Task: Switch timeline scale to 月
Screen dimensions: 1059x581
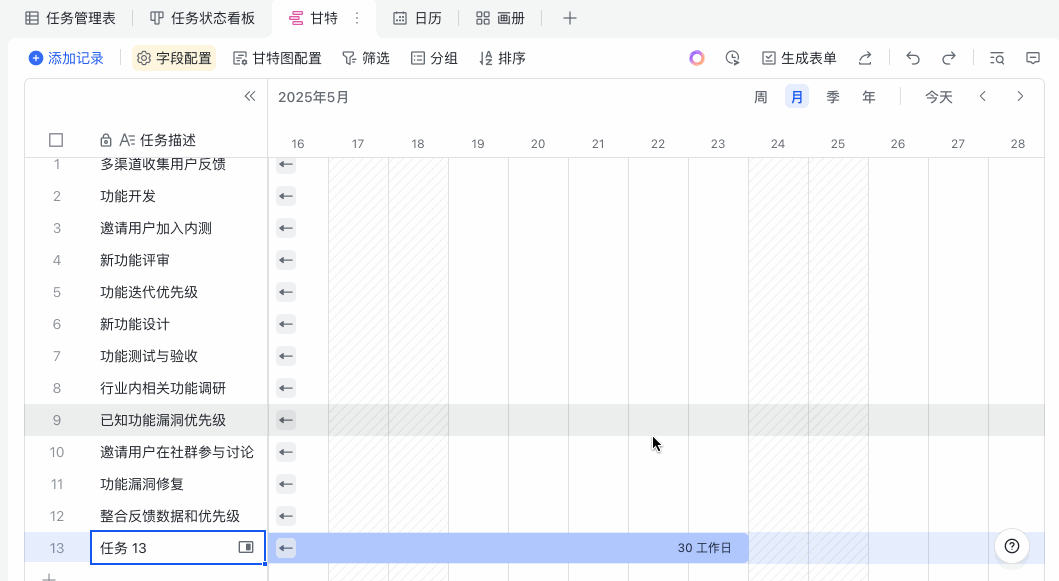Action: (x=797, y=97)
